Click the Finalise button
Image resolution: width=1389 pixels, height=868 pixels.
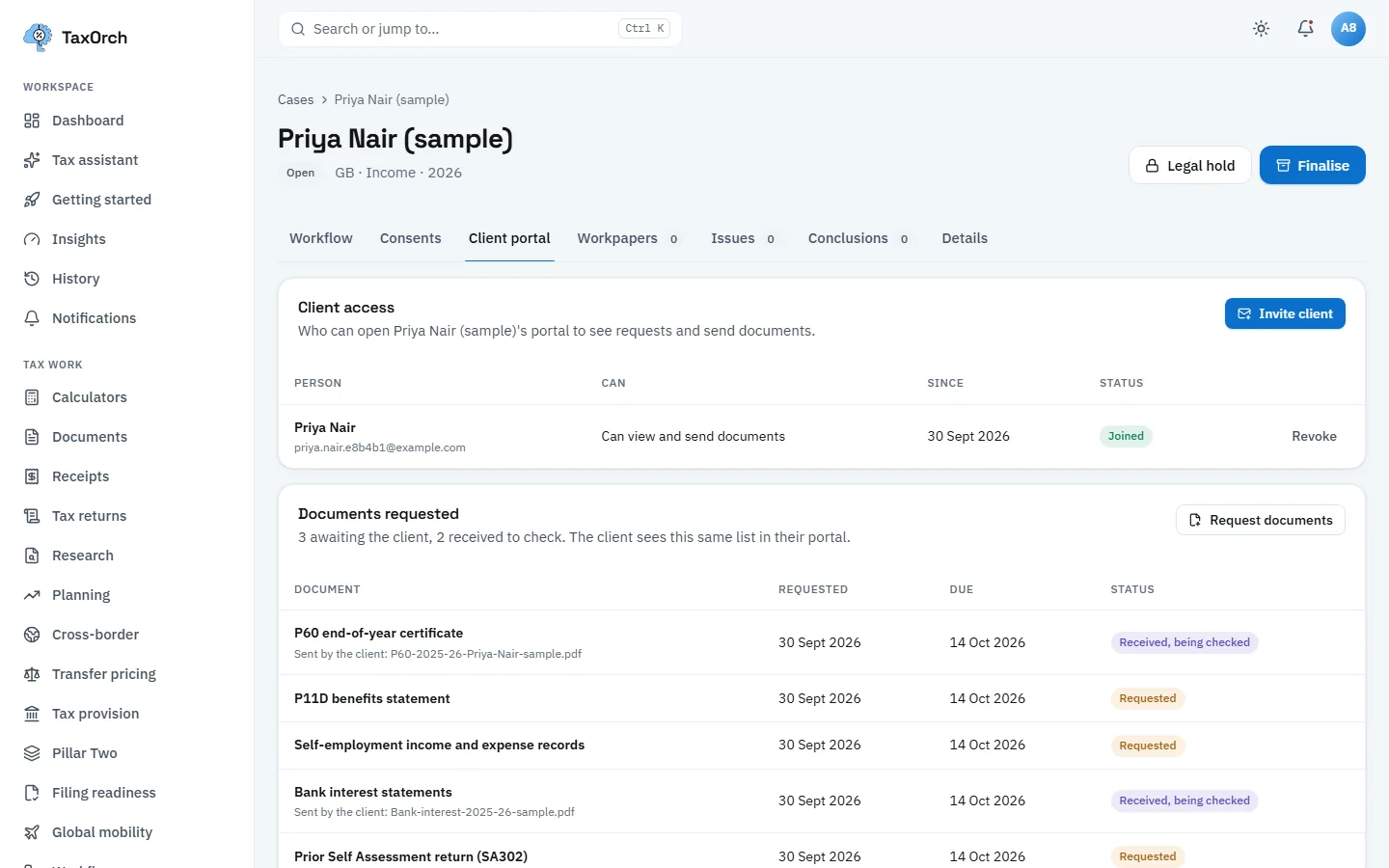(1313, 165)
